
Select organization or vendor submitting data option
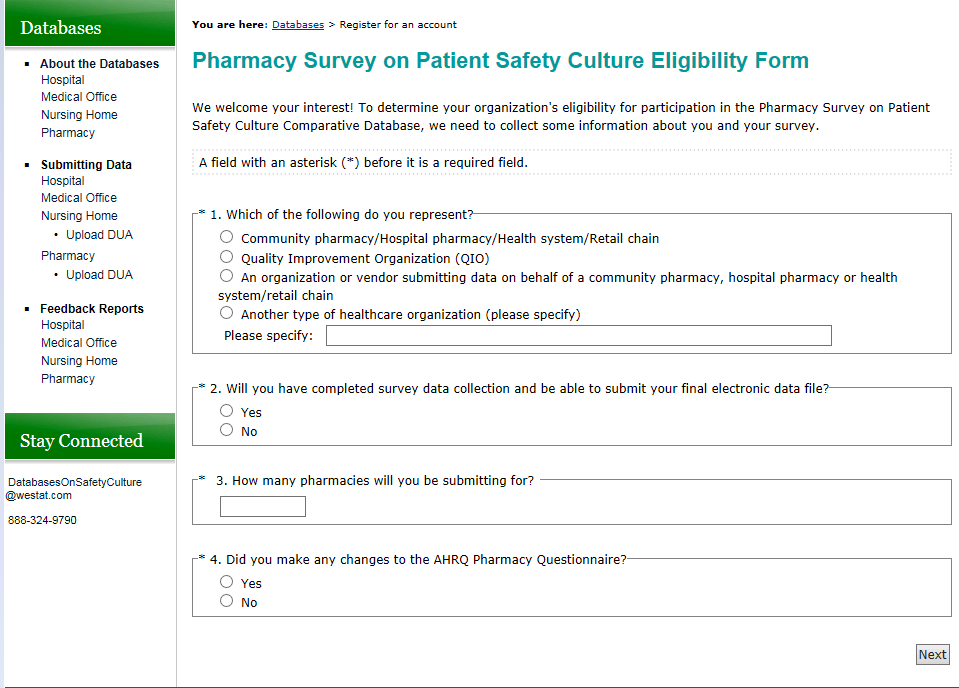227,276
